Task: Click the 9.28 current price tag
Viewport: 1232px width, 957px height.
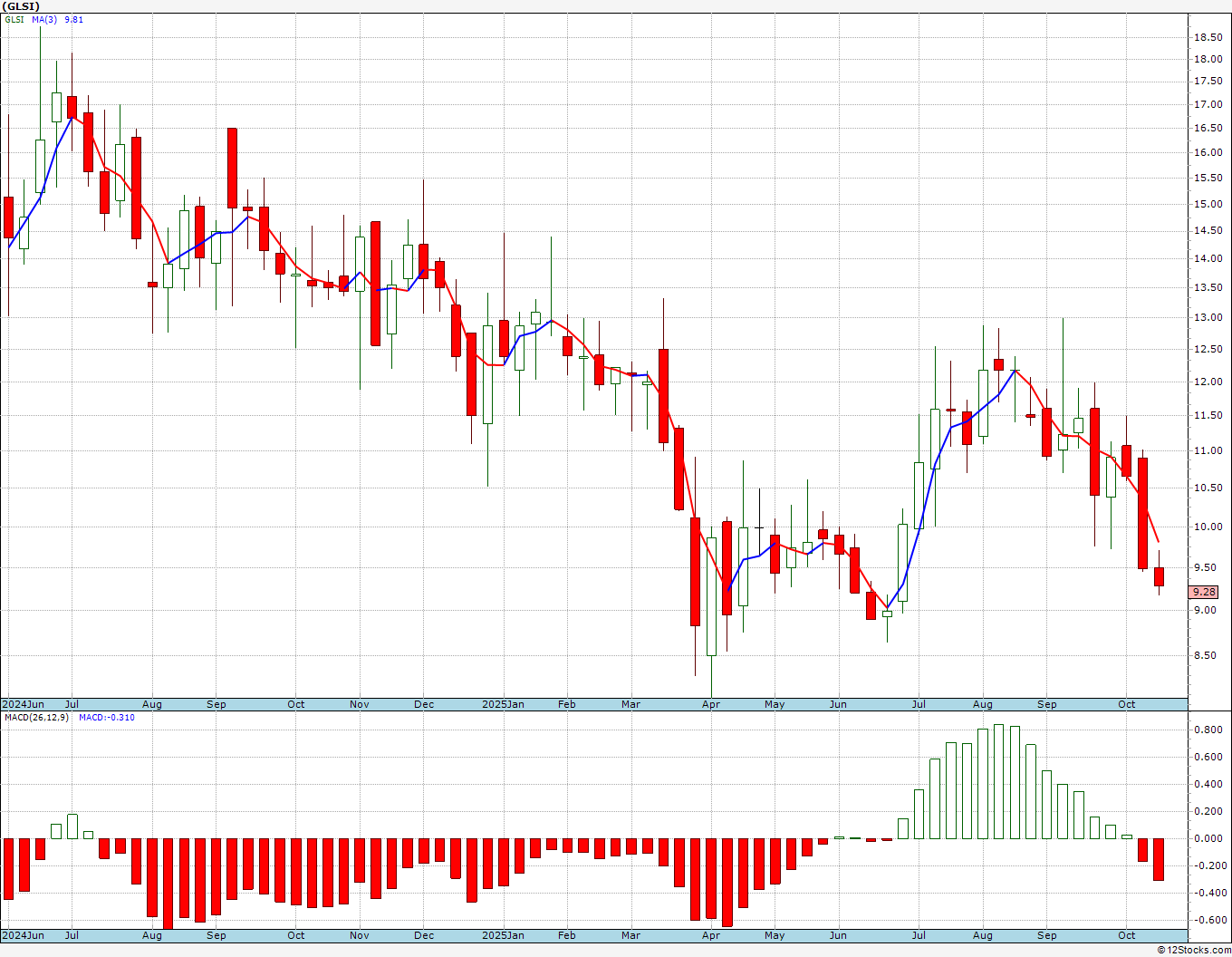Action: tap(1204, 592)
